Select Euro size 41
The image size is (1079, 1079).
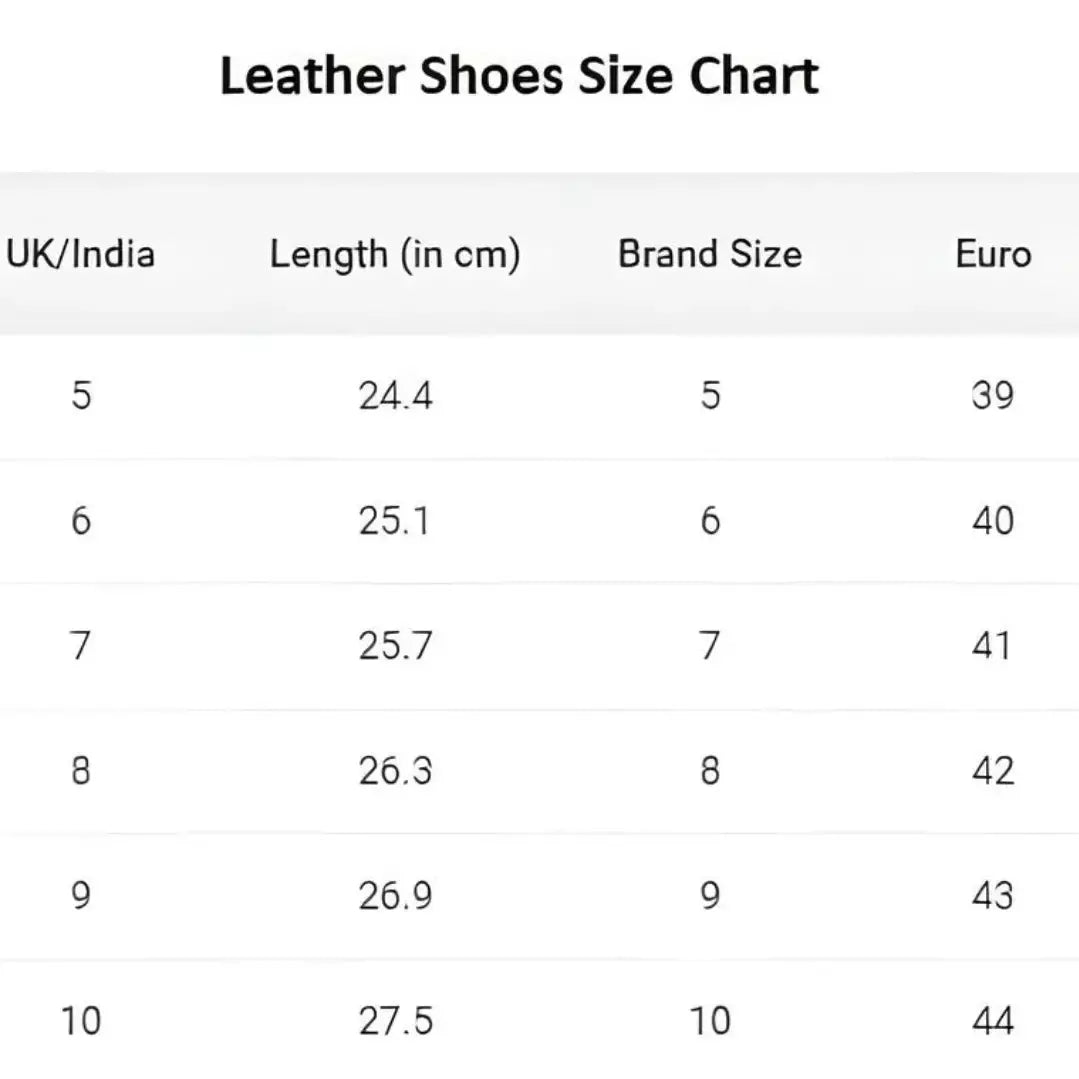[x=993, y=646]
